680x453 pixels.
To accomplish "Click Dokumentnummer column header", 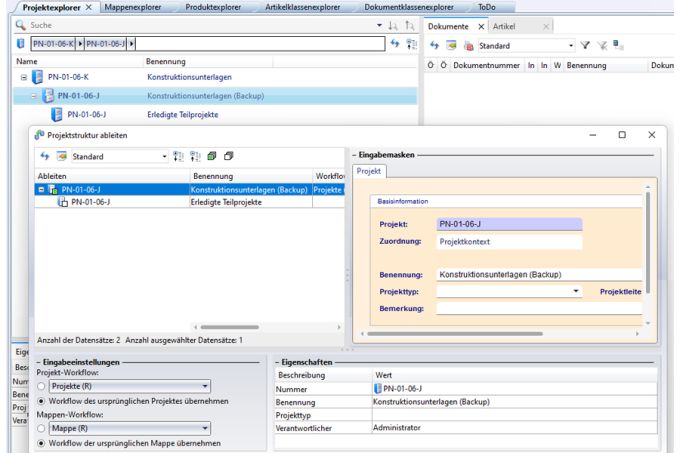I will (x=486, y=65).
